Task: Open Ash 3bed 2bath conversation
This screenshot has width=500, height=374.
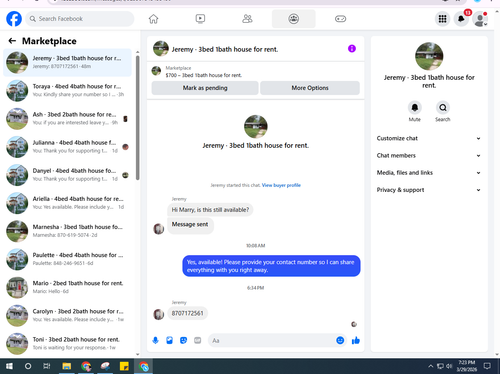Action: pos(67,119)
